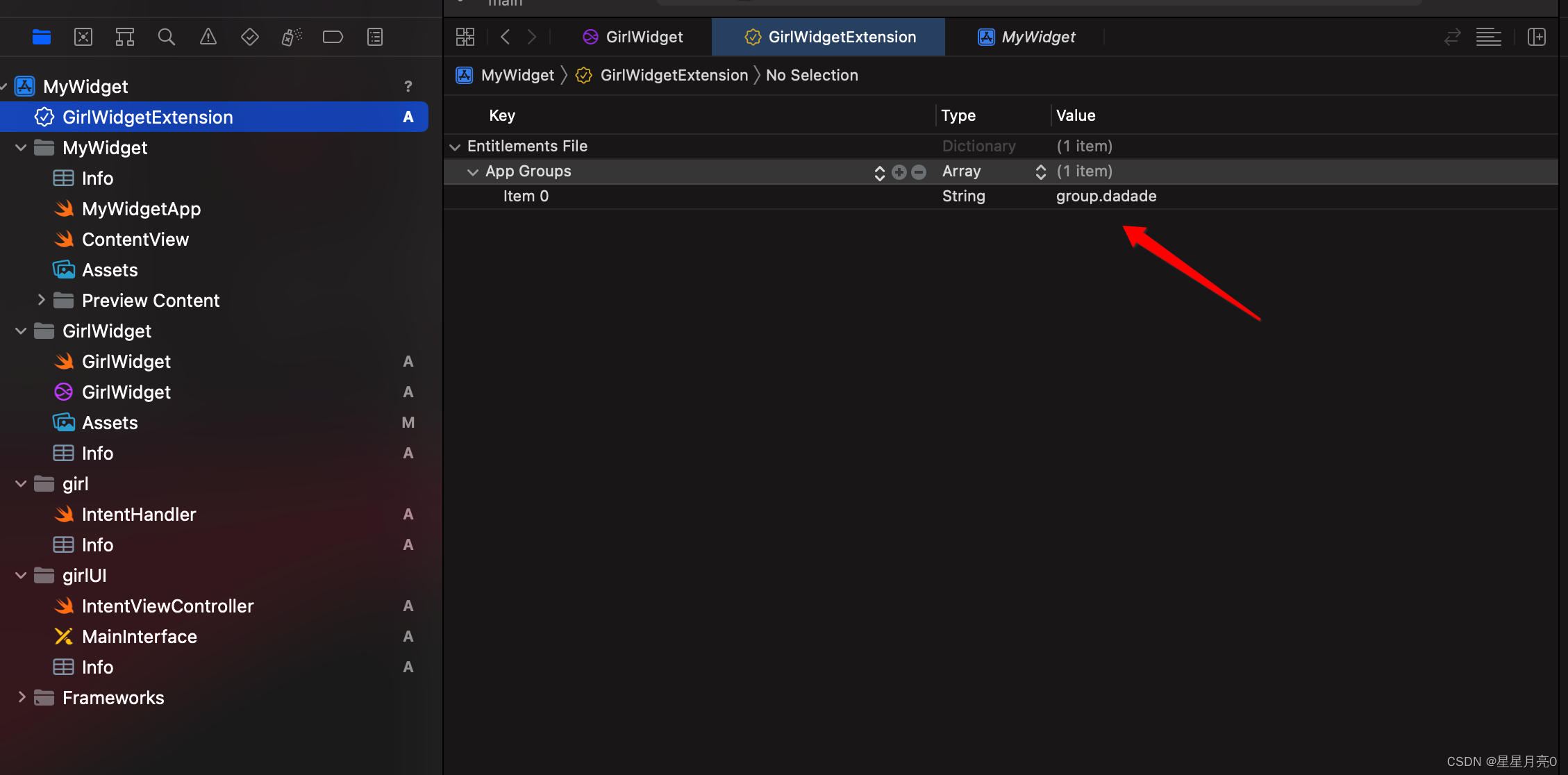Expand the Preview Content folder

pos(41,300)
